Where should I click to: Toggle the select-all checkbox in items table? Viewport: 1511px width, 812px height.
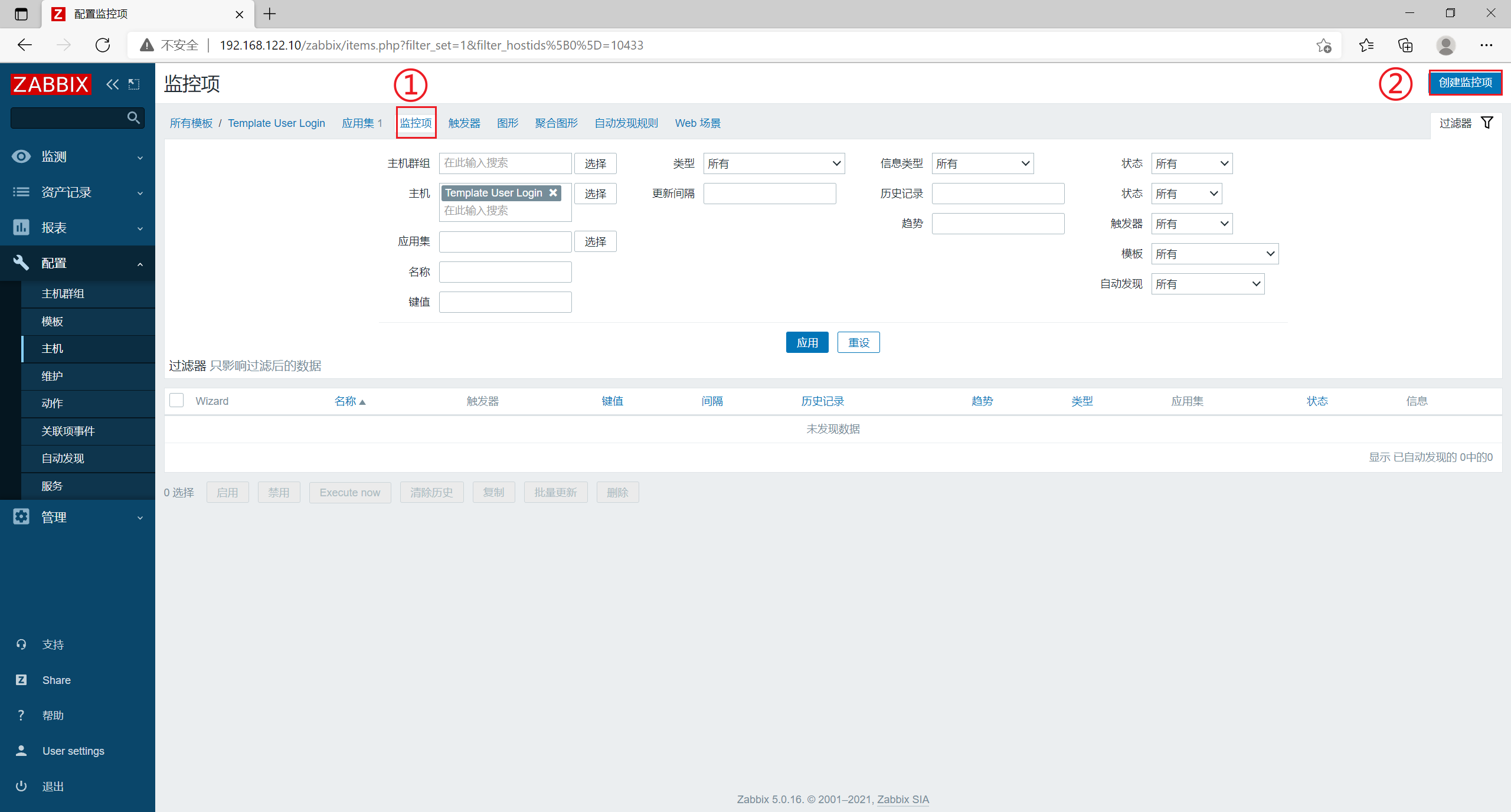coord(176,400)
